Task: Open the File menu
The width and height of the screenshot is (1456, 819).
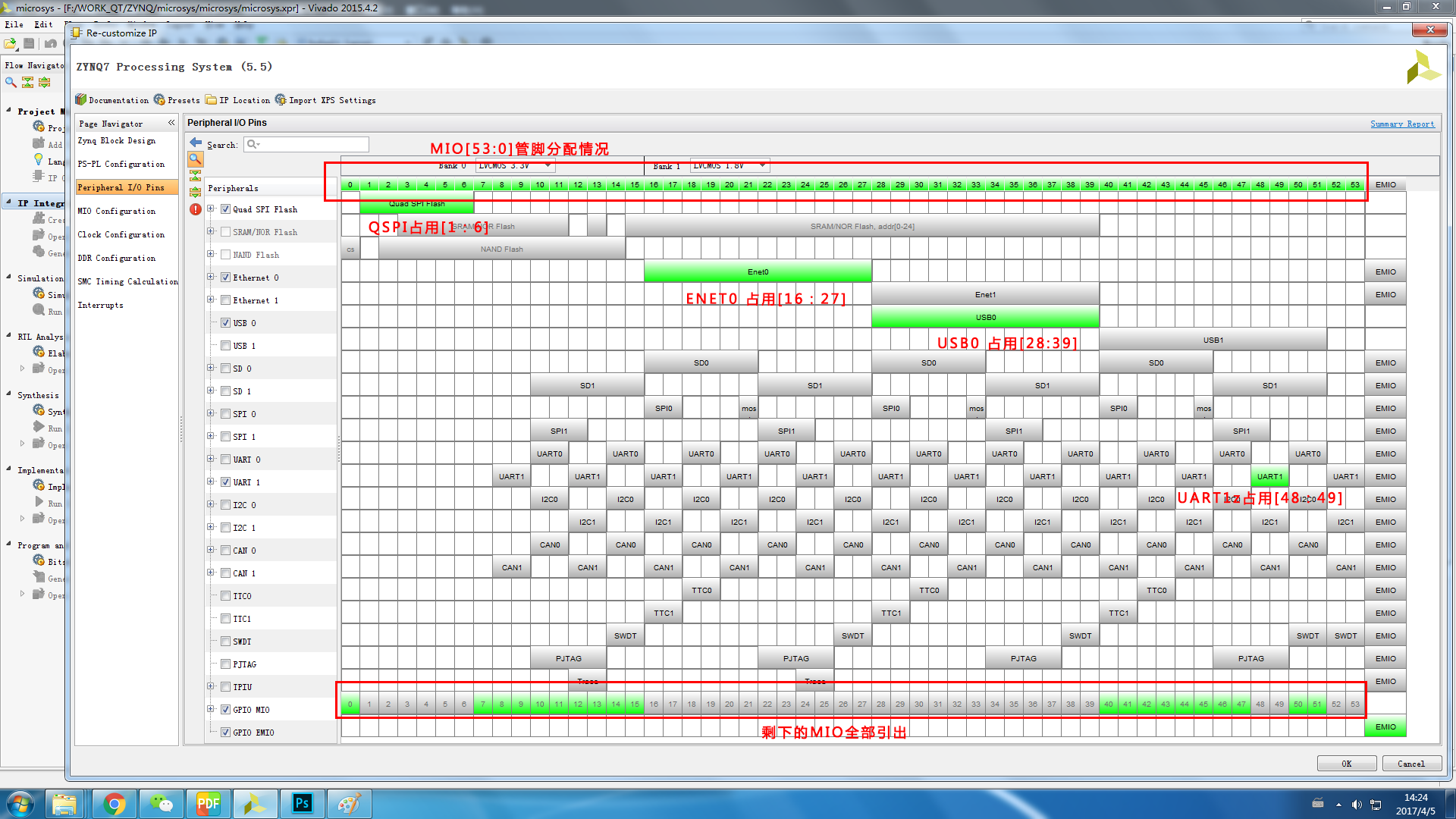Action: coord(14,24)
